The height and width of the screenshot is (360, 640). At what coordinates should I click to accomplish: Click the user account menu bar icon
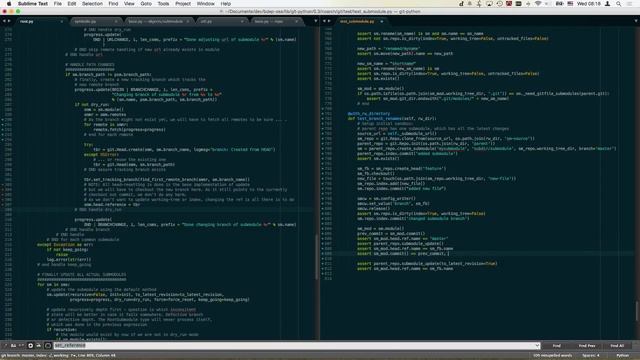[607, 4]
